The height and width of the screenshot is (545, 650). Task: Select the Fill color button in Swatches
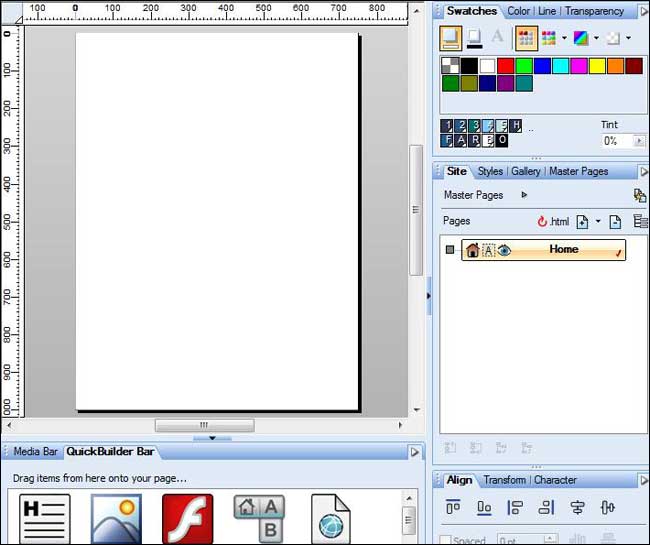(450, 37)
